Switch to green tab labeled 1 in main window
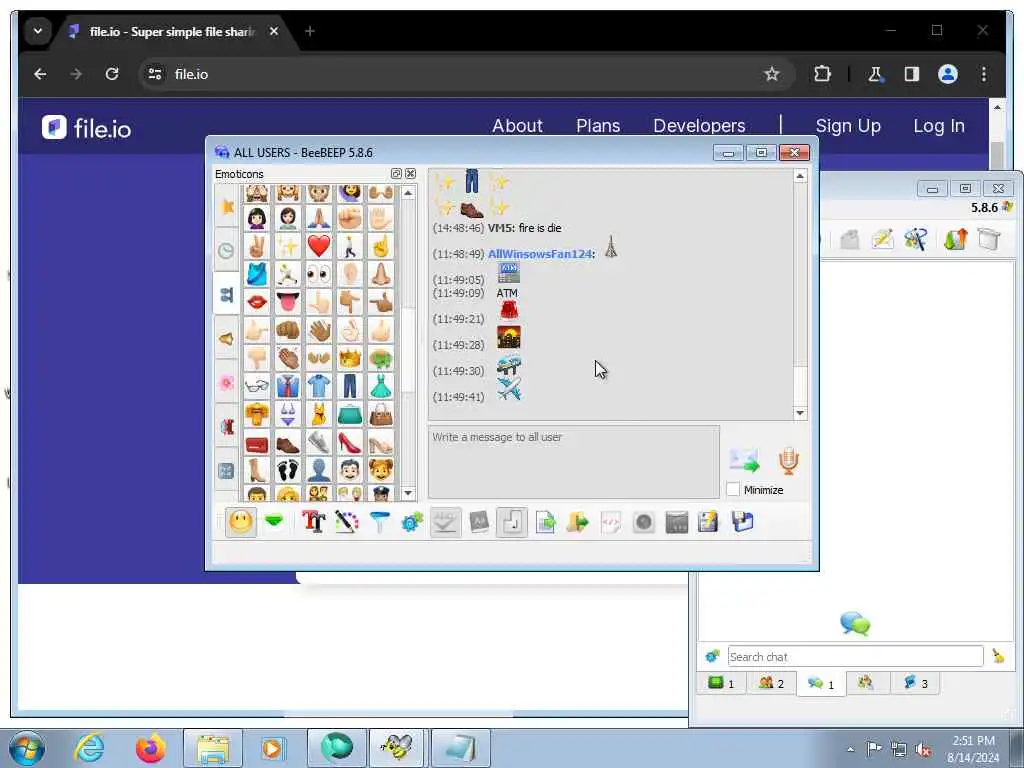 (x=722, y=683)
